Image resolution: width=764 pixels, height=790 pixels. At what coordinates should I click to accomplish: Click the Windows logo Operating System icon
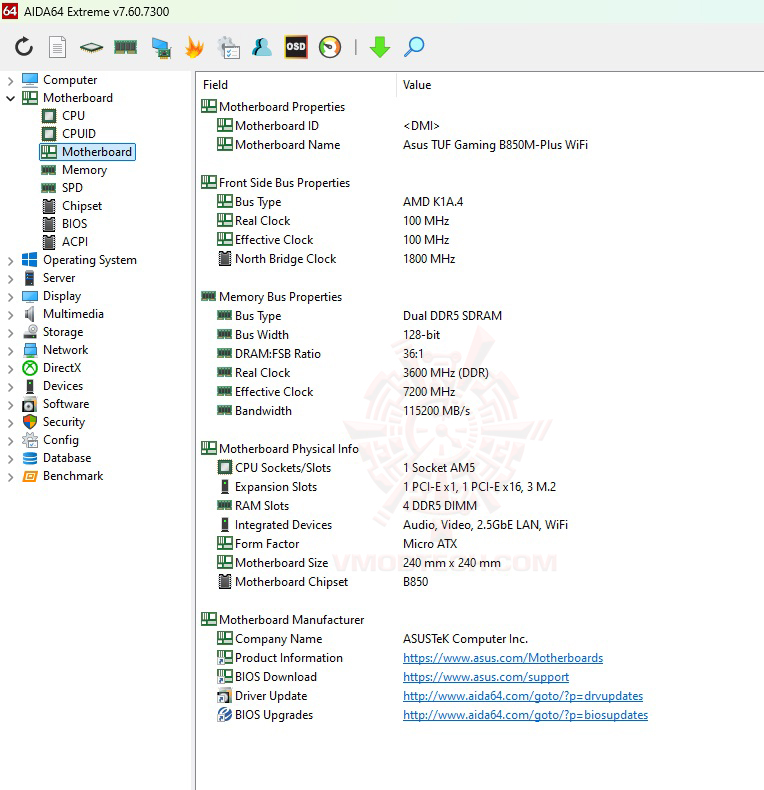point(30,260)
